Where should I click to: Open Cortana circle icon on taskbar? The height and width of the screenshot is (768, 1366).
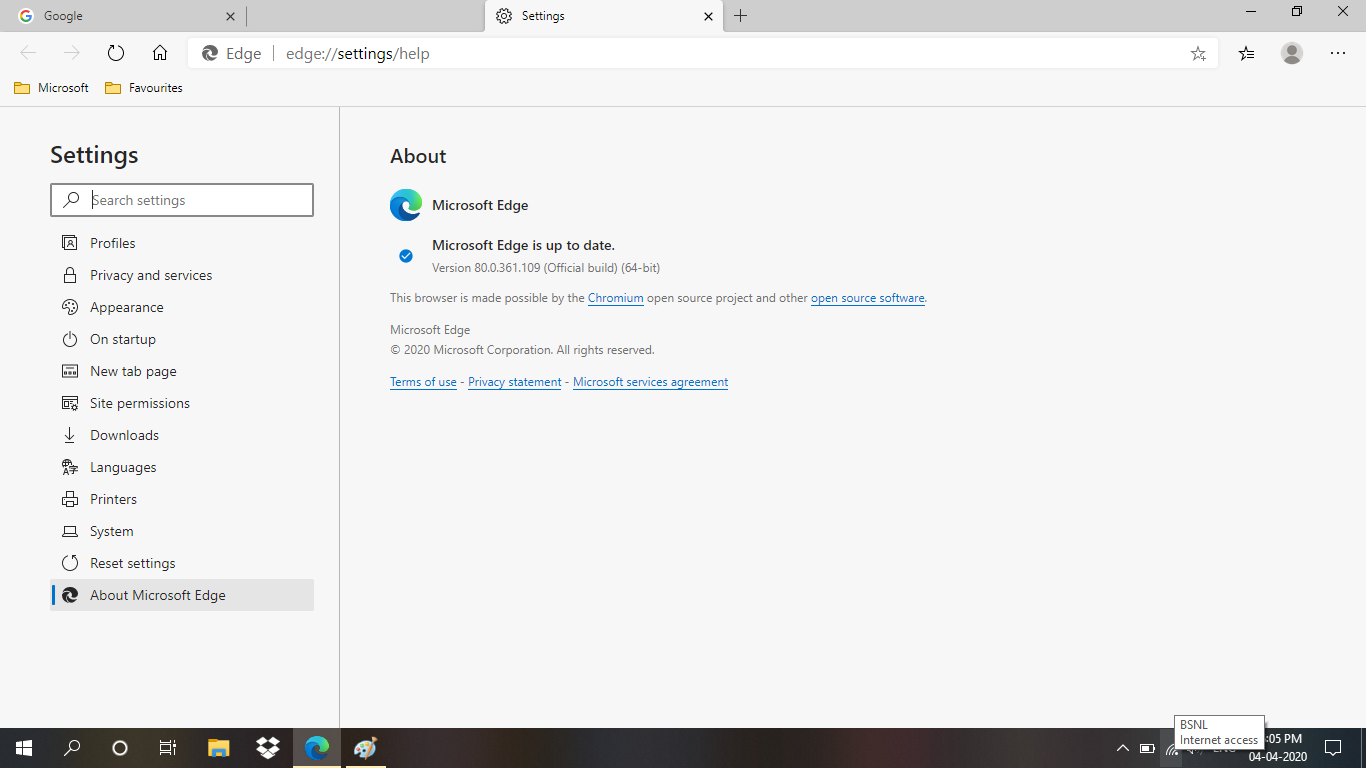tap(120, 748)
